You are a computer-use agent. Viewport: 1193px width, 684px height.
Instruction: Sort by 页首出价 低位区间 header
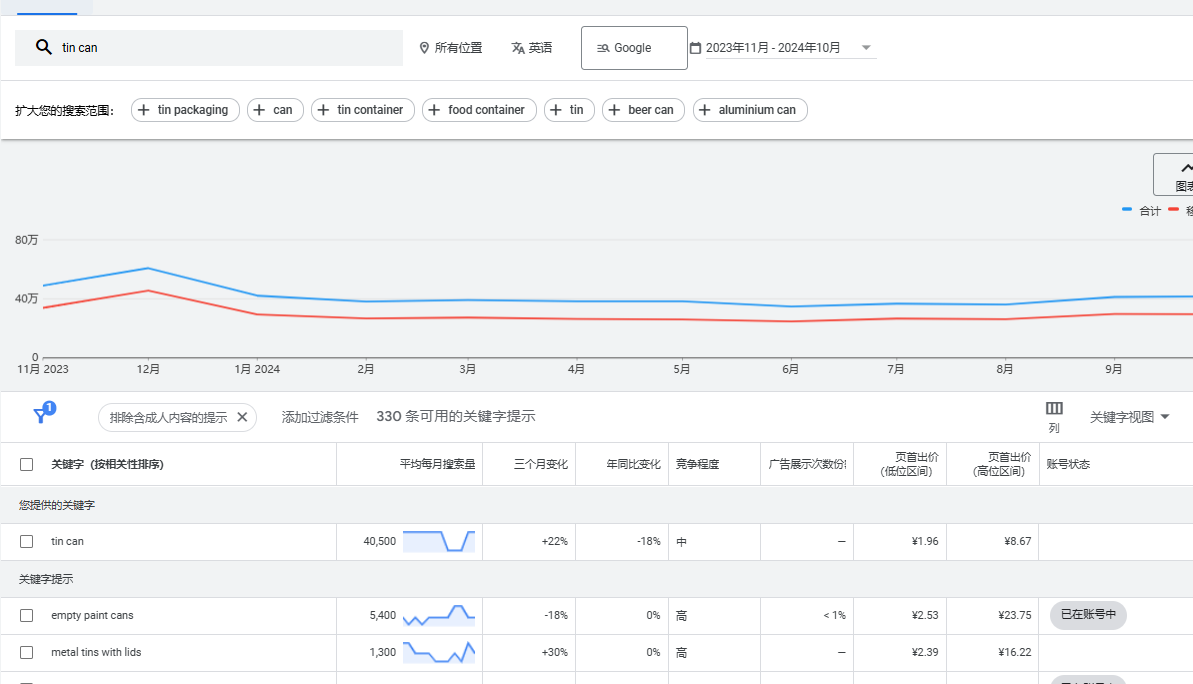click(909, 464)
